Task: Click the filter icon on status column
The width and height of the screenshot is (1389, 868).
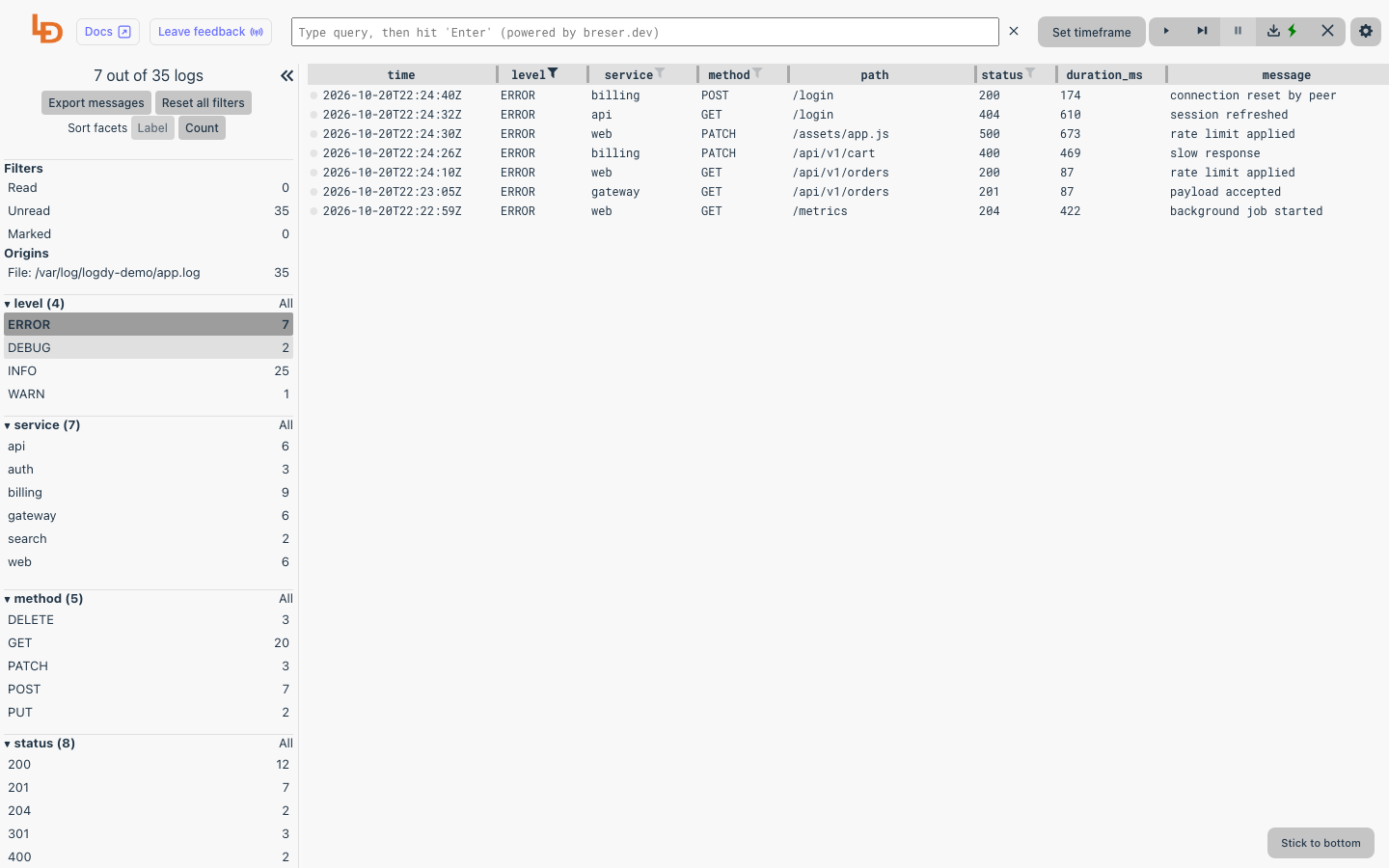Action: [1030, 73]
